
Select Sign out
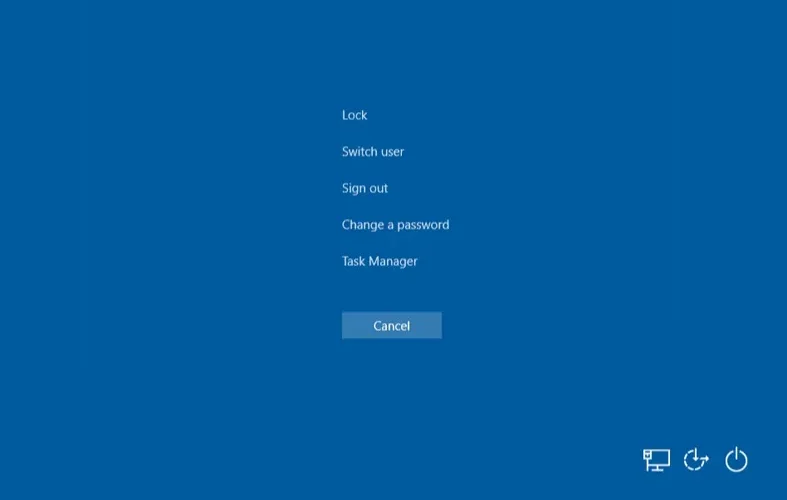pyautogui.click(x=365, y=188)
